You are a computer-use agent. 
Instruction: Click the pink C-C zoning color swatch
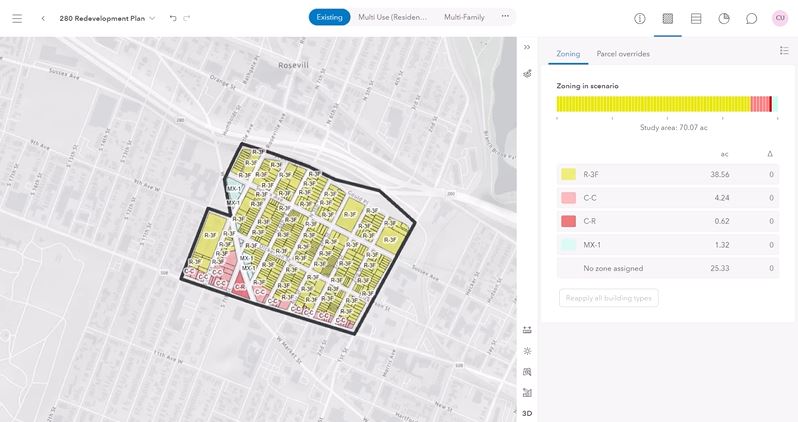(x=568, y=198)
